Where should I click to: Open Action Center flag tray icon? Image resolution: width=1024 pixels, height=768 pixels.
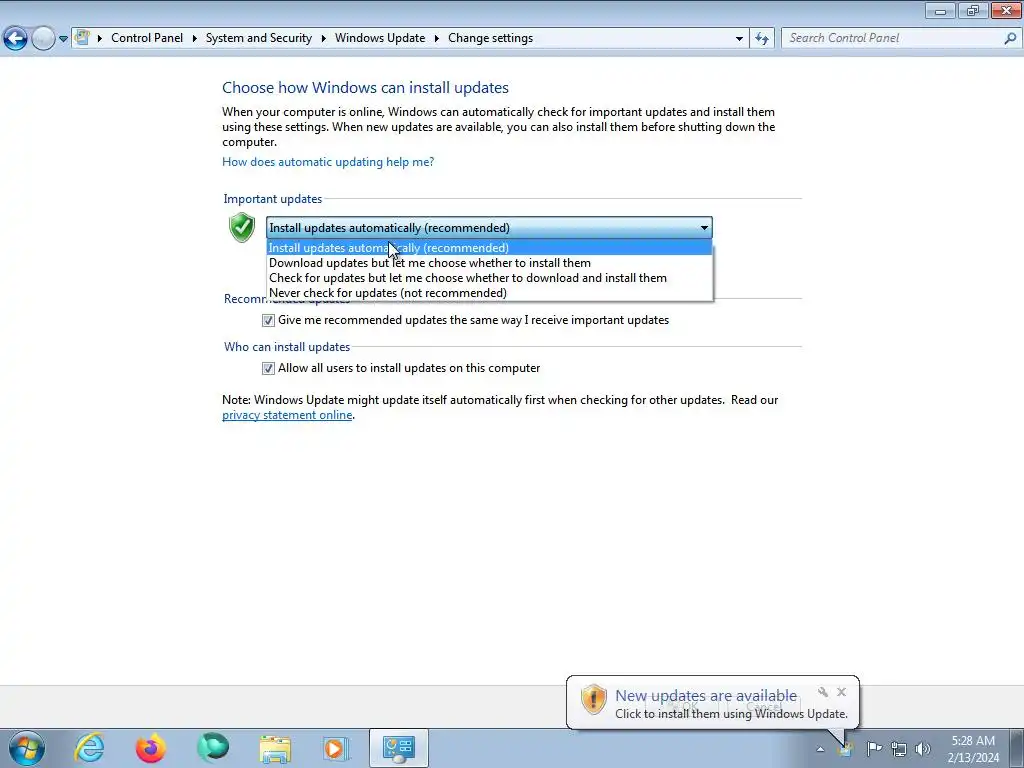tap(874, 748)
